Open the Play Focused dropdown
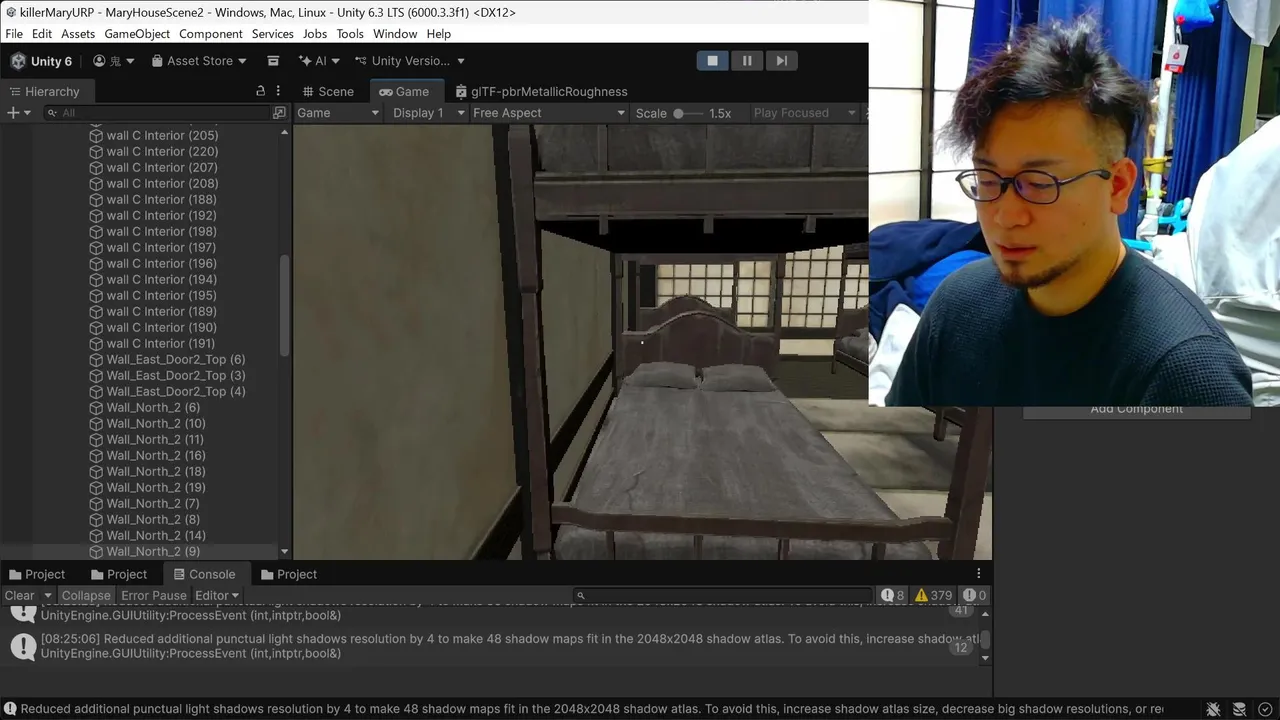Image resolution: width=1280 pixels, height=720 pixels. [x=804, y=113]
